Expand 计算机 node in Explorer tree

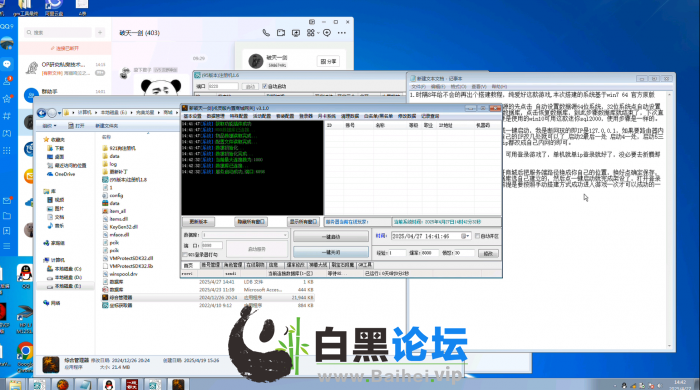(58, 260)
